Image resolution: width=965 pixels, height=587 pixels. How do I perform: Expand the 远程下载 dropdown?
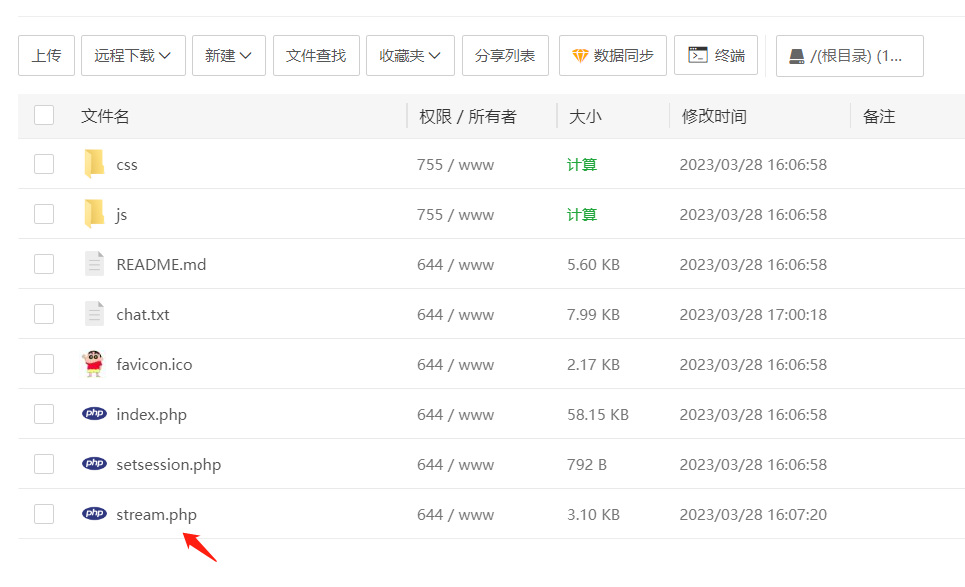[133, 56]
